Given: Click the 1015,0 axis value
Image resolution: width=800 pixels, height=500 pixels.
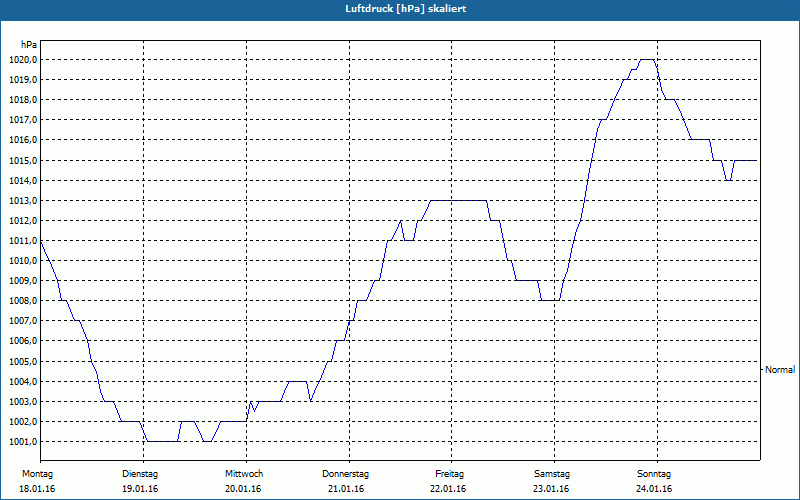Looking at the screenshot, I should pyautogui.click(x=23, y=161).
